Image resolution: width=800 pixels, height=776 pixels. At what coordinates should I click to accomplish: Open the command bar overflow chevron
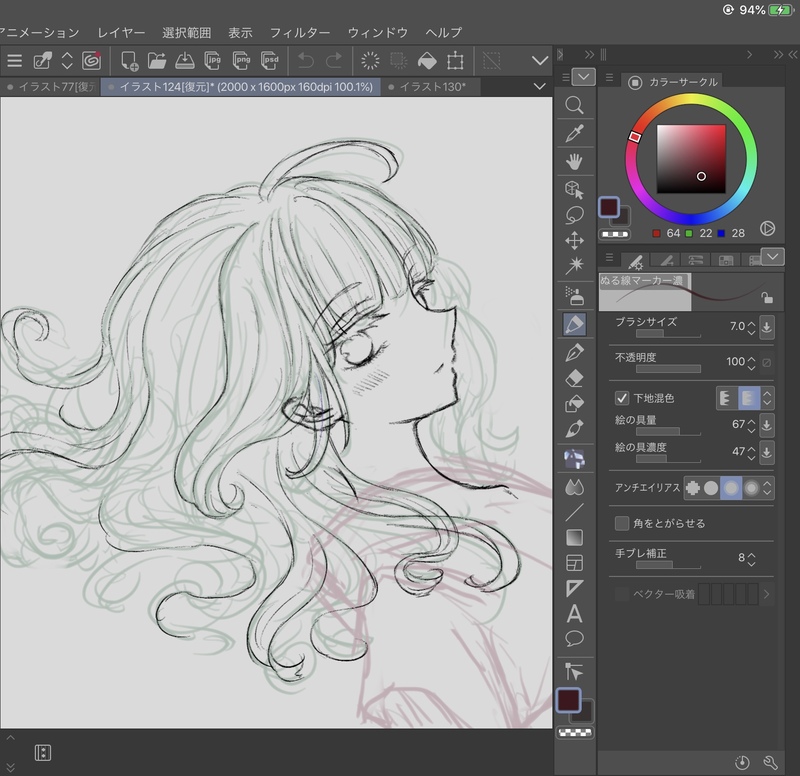541,60
